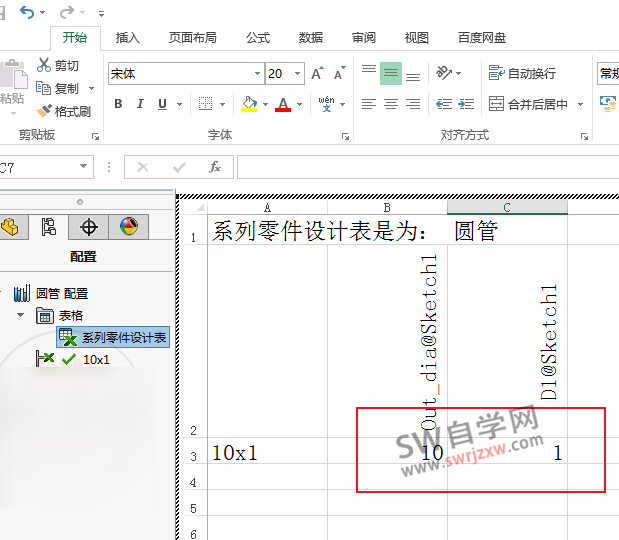
Task: Open the FeatureManager part tab icon
Action: [12, 227]
